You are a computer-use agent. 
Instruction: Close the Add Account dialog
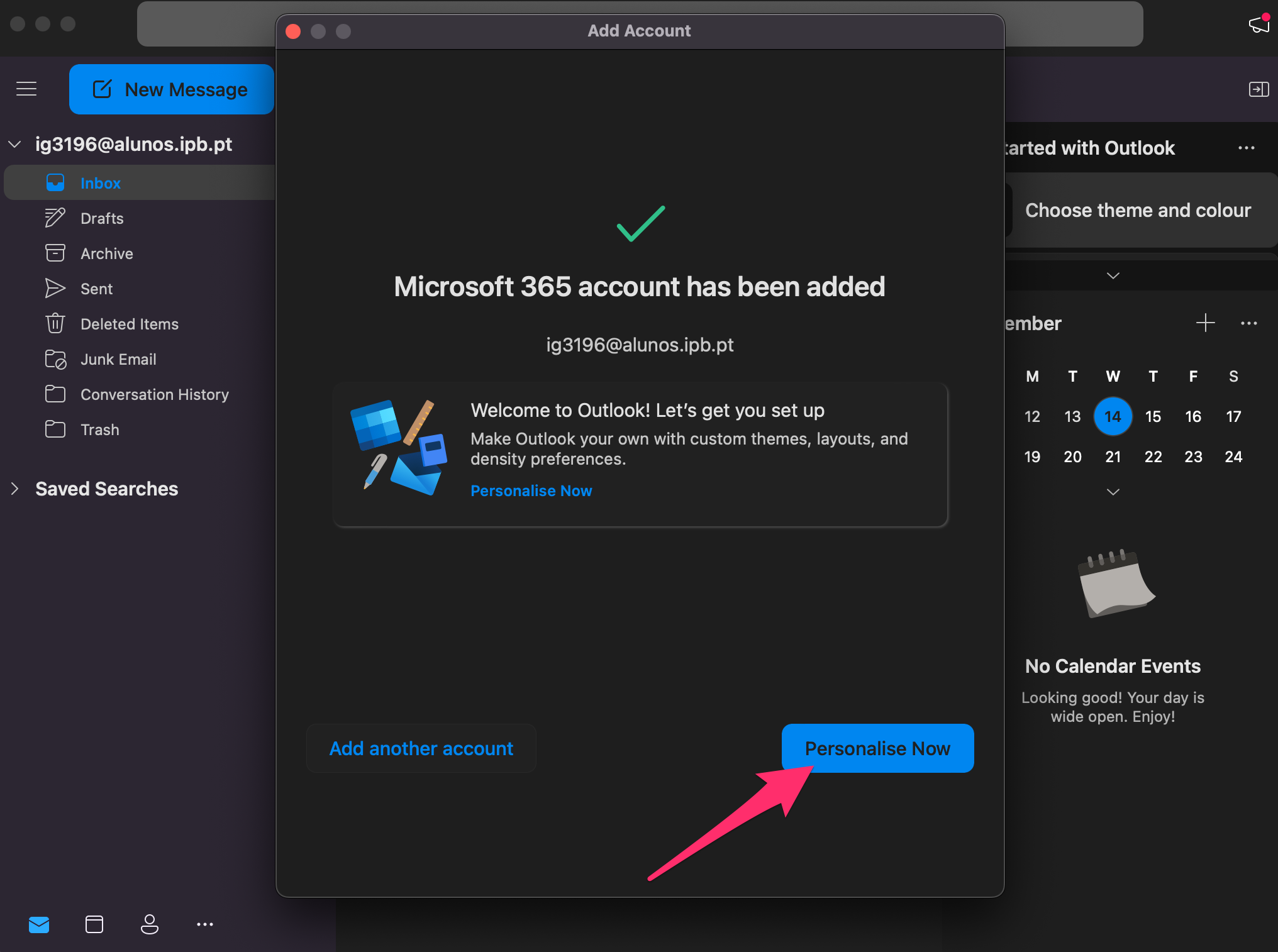click(293, 31)
